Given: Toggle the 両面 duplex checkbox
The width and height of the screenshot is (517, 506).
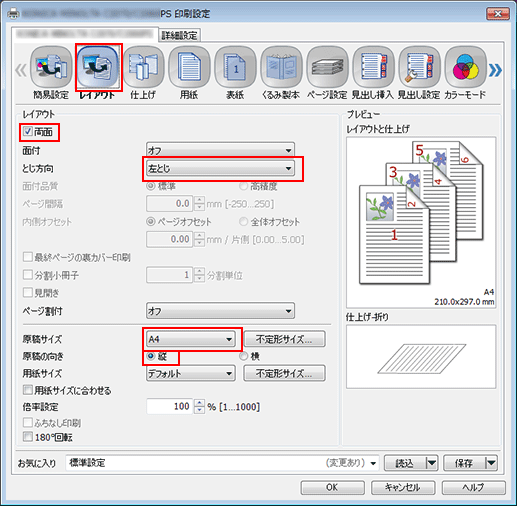Looking at the screenshot, I should pyautogui.click(x=28, y=132).
